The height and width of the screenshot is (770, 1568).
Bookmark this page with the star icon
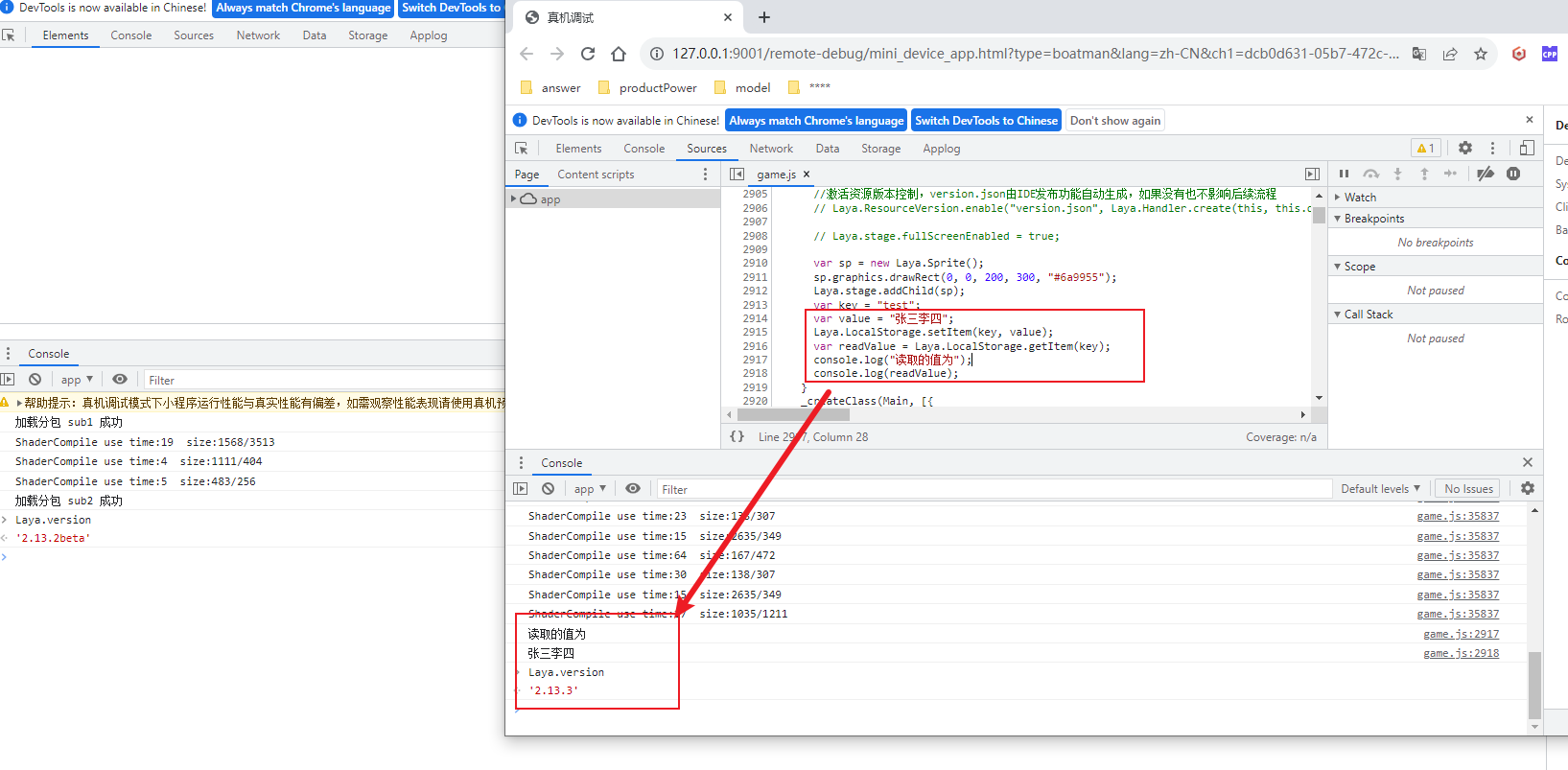[x=1481, y=54]
